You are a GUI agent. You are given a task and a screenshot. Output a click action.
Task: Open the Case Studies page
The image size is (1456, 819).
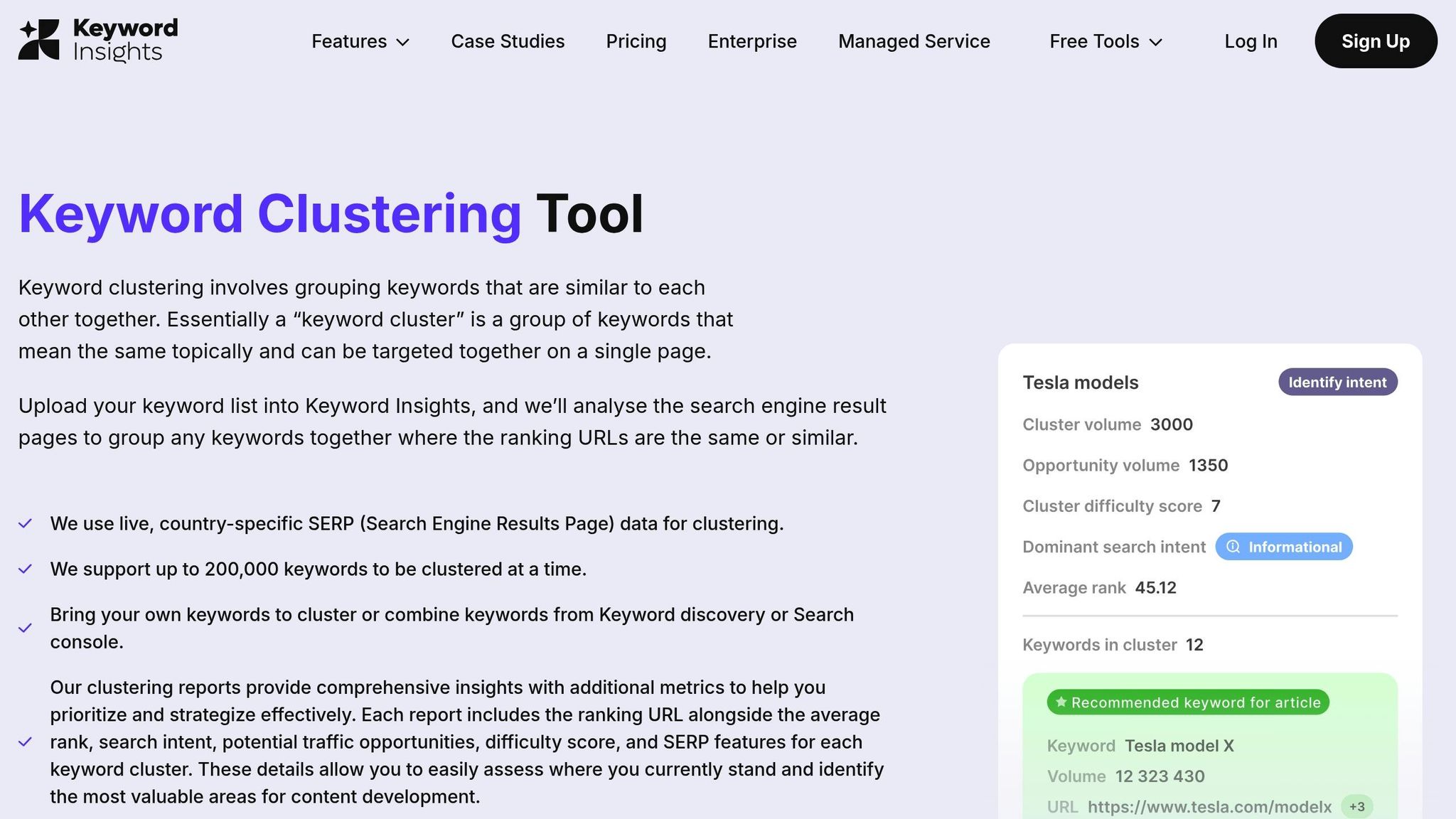coord(507,41)
